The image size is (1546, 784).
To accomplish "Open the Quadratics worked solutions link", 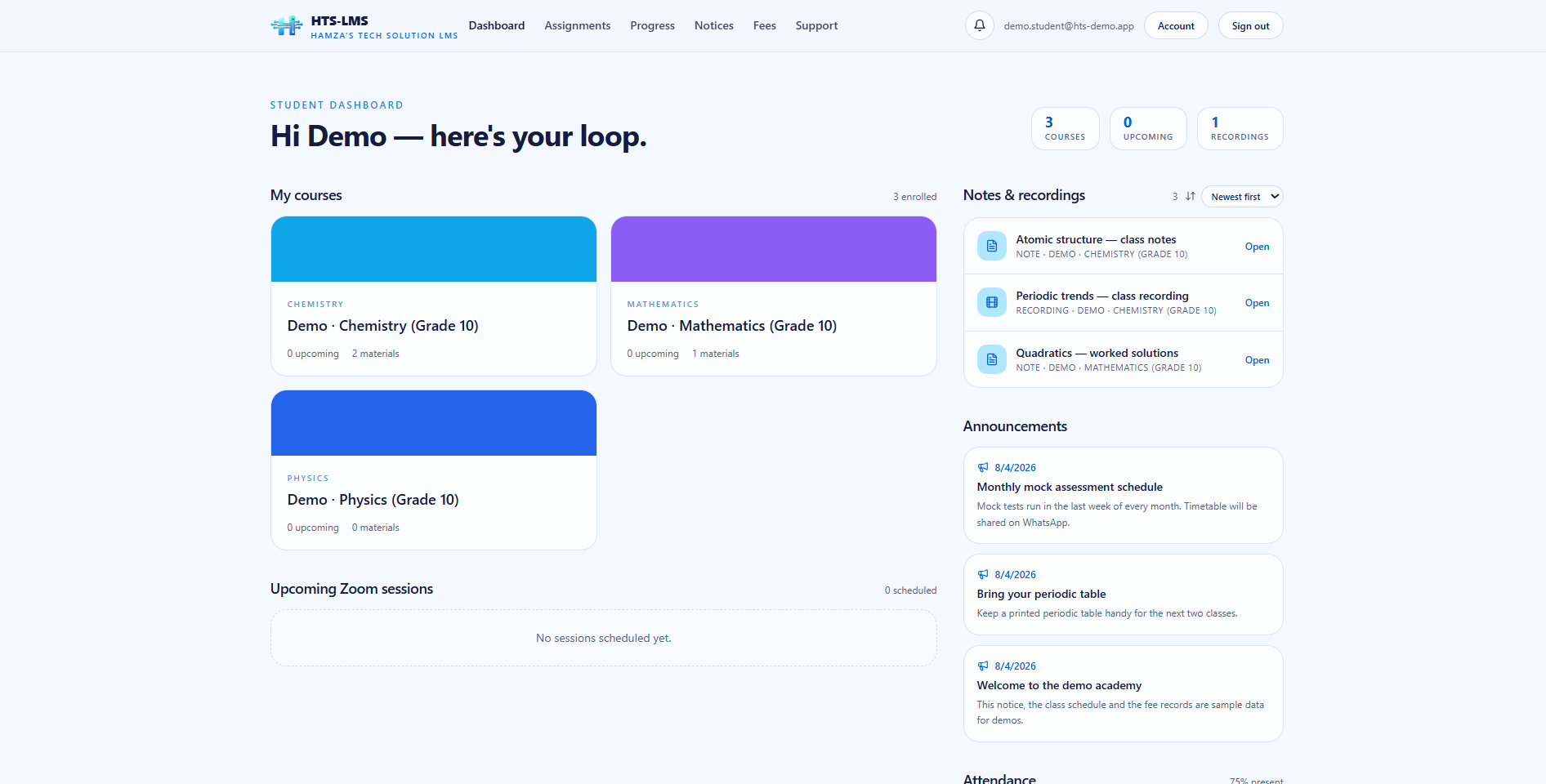I will pos(1257,360).
